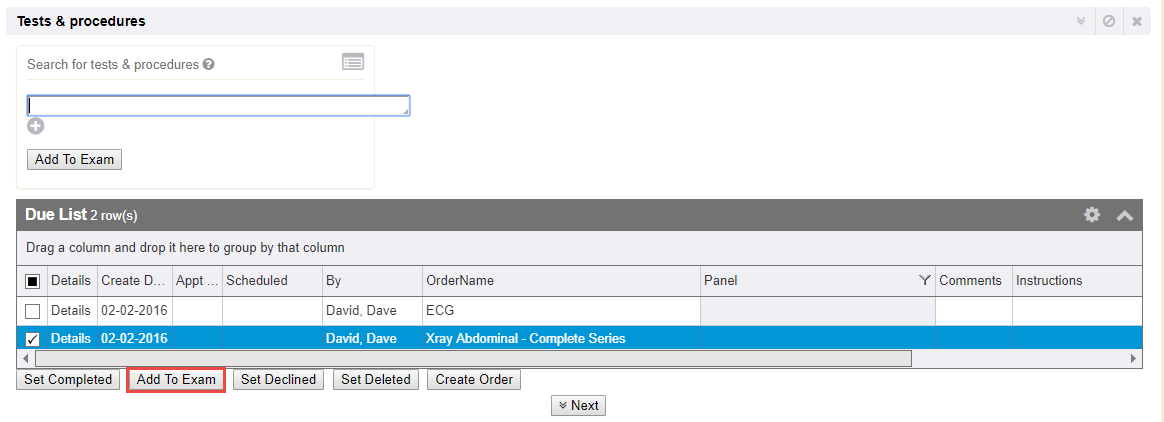Click the Set Completed button
The width and height of the screenshot is (1164, 422).
tap(68, 380)
